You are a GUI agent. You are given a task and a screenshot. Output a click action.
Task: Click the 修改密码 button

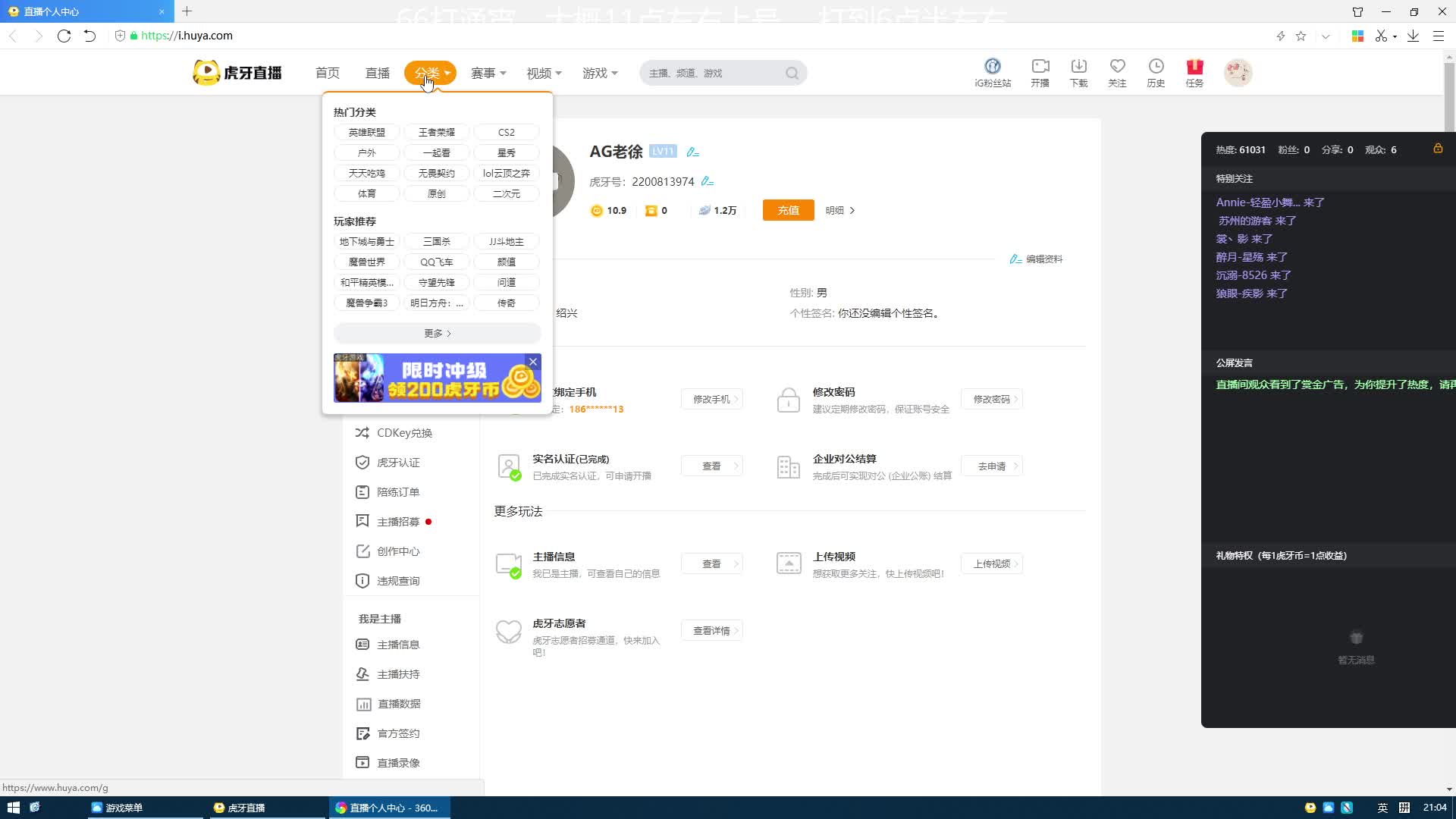pyautogui.click(x=991, y=400)
